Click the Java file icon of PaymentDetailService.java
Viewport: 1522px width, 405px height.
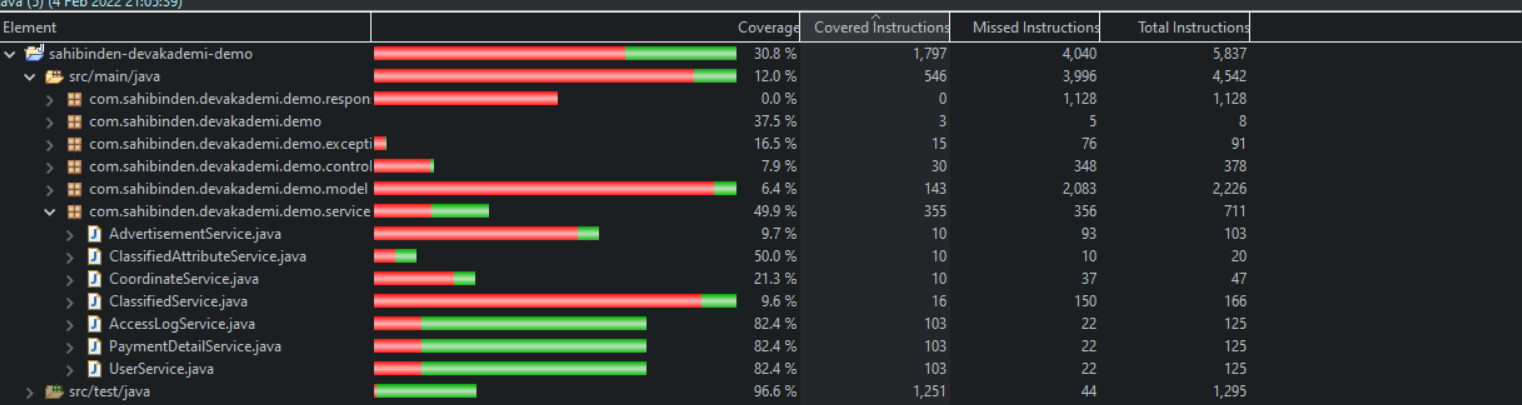point(94,347)
